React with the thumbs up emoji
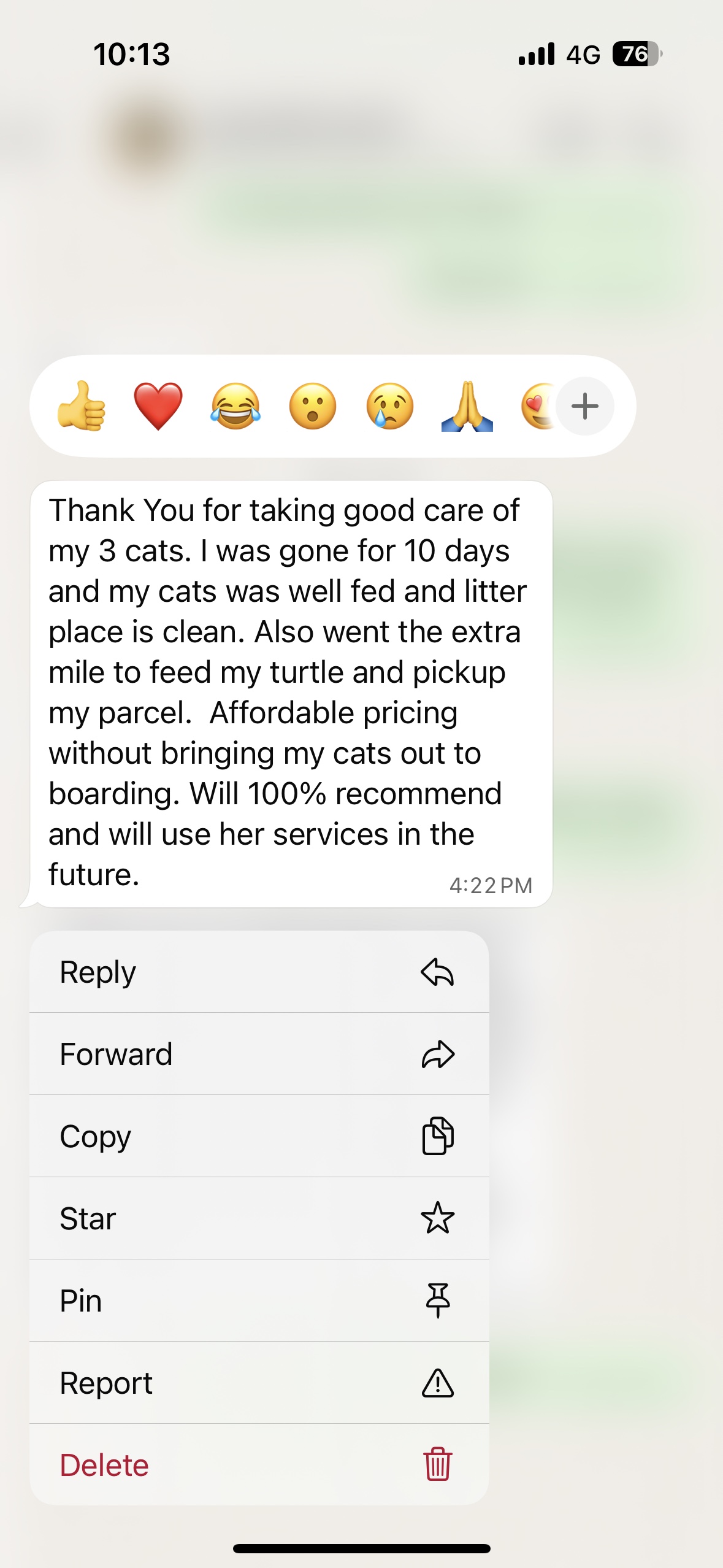Viewport: 723px width, 1568px height. [82, 406]
